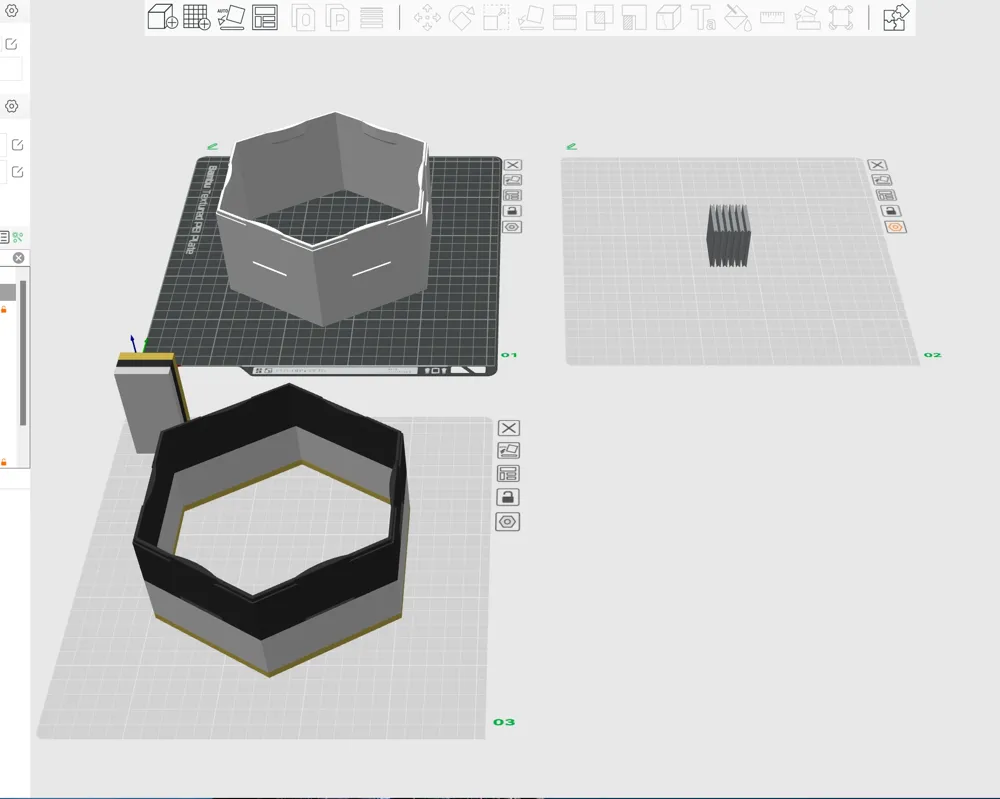Arrange objects on plate 01
Viewport: 1000px width, 799px height.
(513, 196)
